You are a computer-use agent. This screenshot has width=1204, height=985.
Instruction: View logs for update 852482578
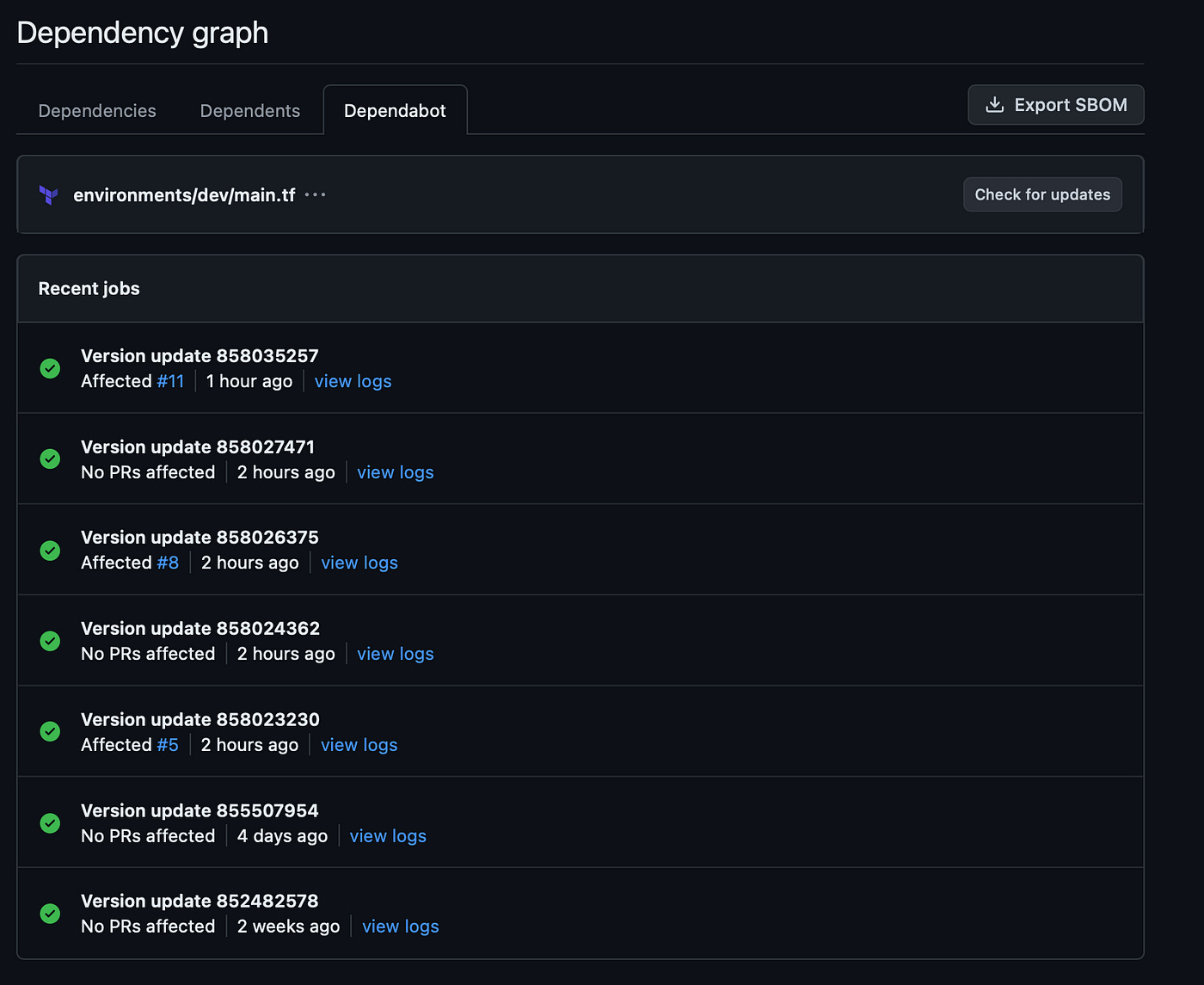(x=401, y=927)
